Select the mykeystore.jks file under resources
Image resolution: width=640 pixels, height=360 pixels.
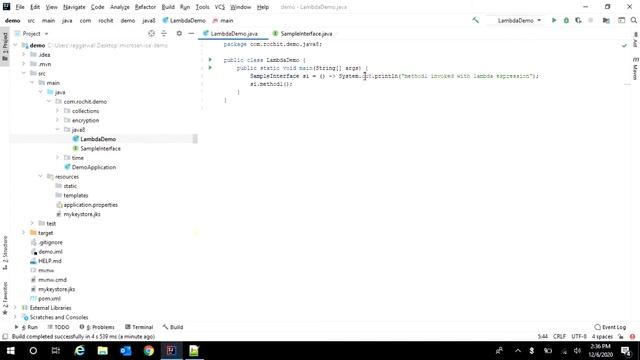(82, 214)
